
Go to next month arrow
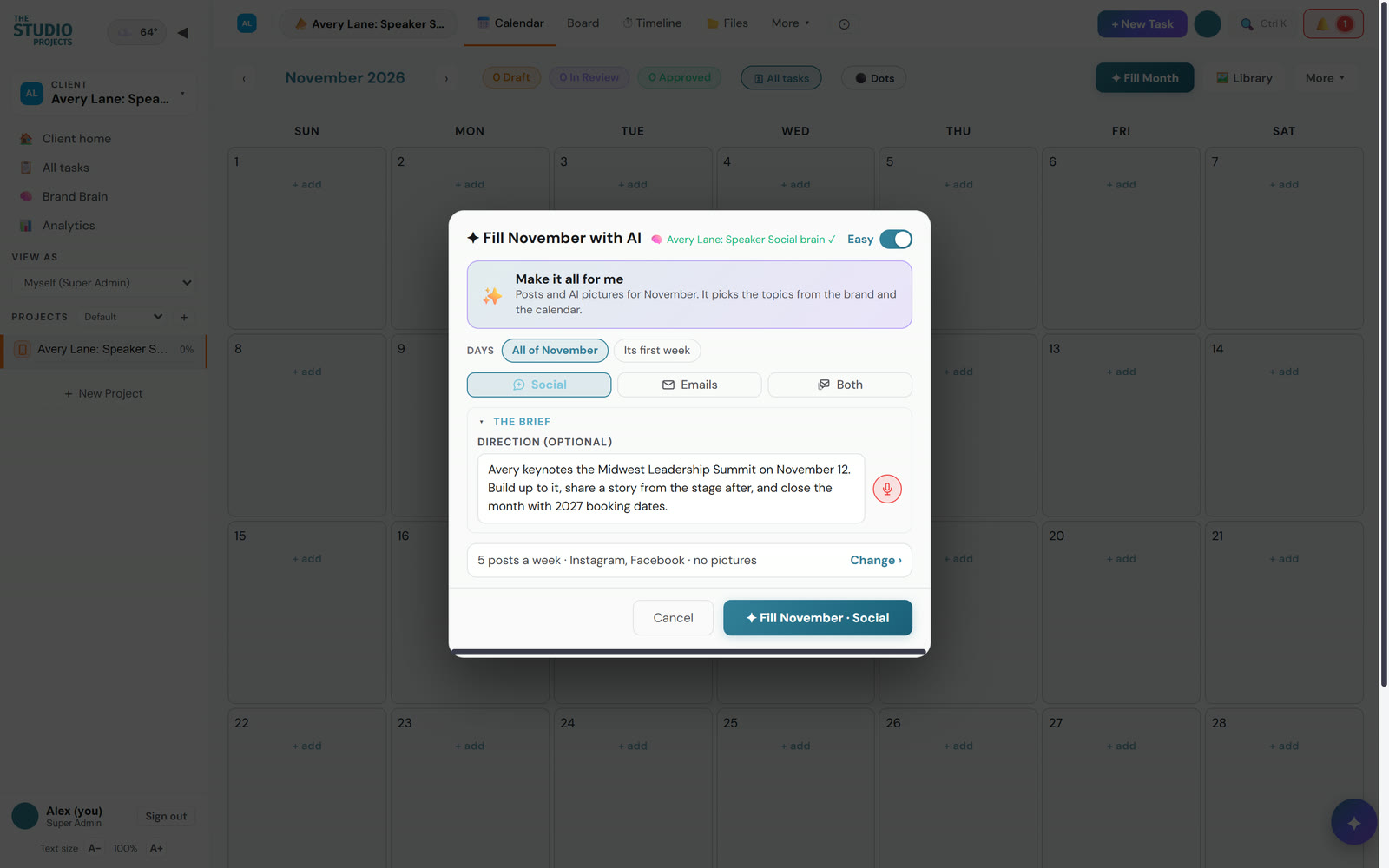coord(446,78)
